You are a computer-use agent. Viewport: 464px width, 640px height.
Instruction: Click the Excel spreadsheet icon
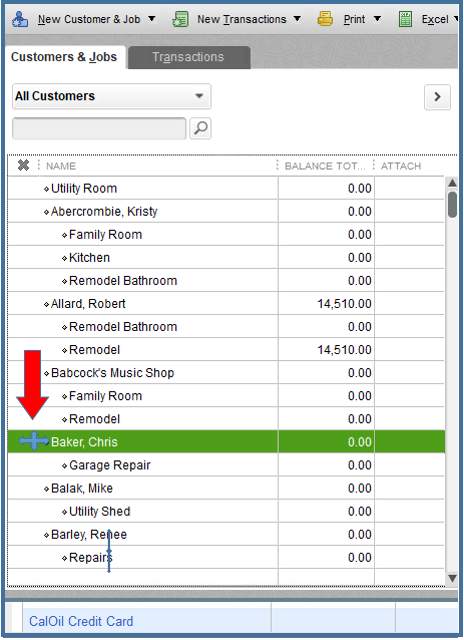click(405, 19)
